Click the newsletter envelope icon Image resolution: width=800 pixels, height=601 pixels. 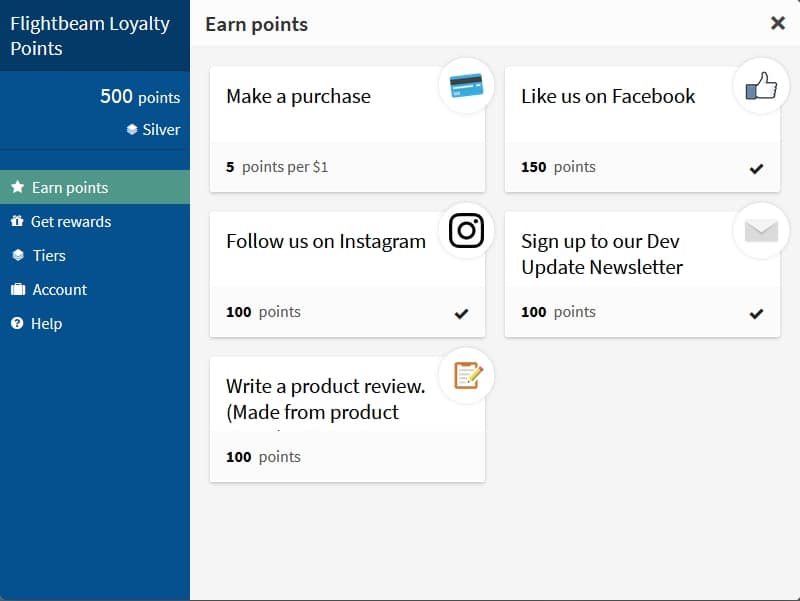[x=761, y=231]
